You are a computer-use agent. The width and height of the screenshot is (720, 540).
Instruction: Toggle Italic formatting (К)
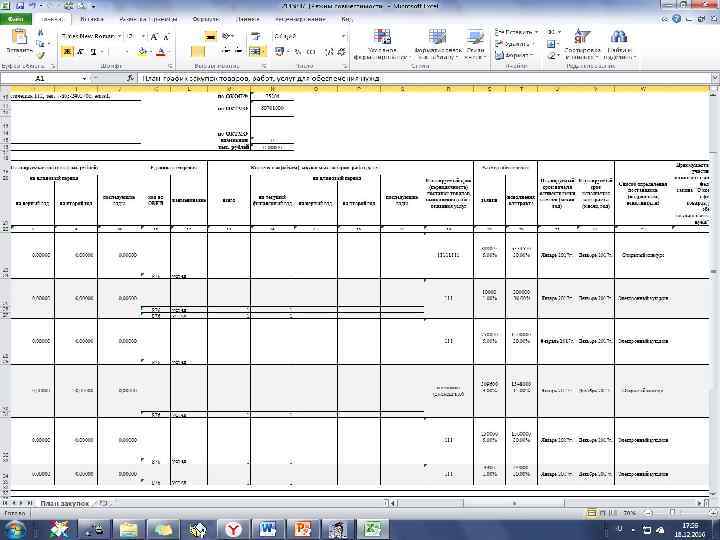click(80, 51)
